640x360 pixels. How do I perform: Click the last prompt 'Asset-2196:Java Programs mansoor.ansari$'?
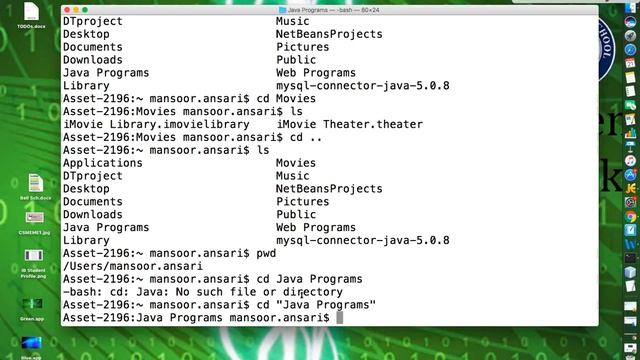click(x=196, y=318)
